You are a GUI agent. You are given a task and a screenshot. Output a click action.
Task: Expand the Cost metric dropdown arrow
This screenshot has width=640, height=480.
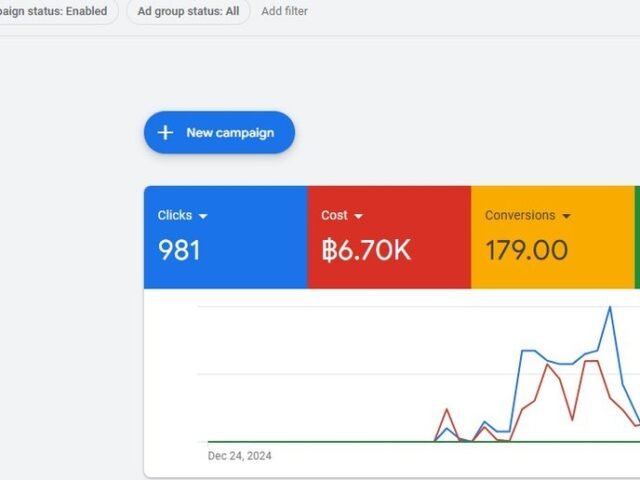tap(358, 216)
